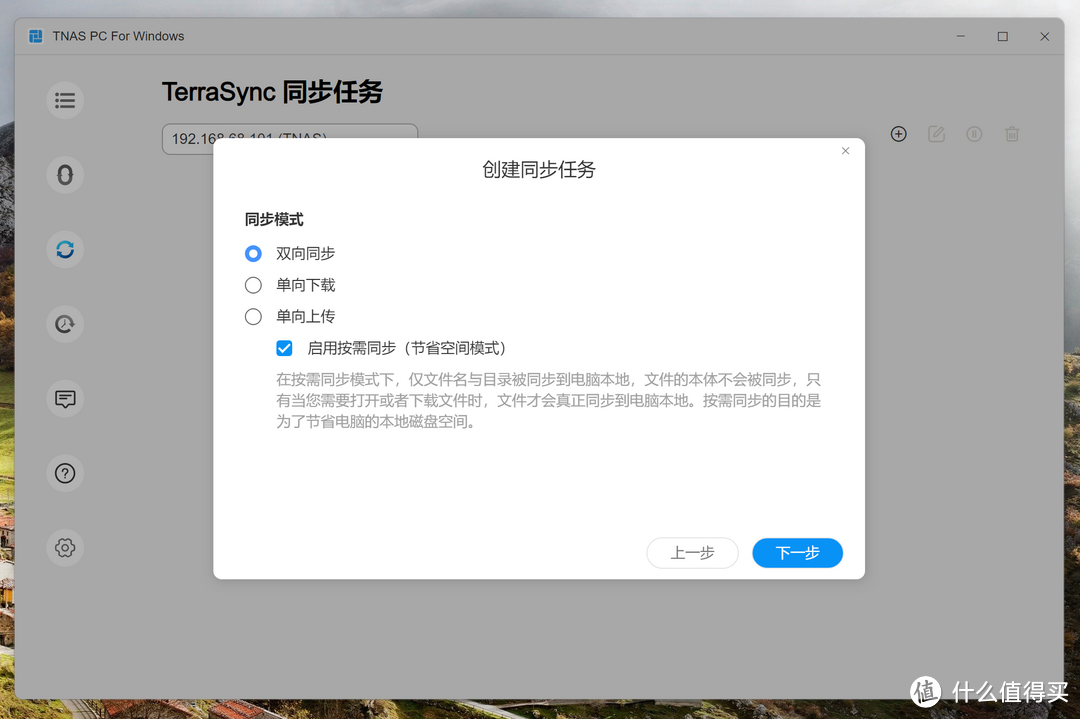Open the help question mark icon
This screenshot has width=1080, height=719.
65,473
